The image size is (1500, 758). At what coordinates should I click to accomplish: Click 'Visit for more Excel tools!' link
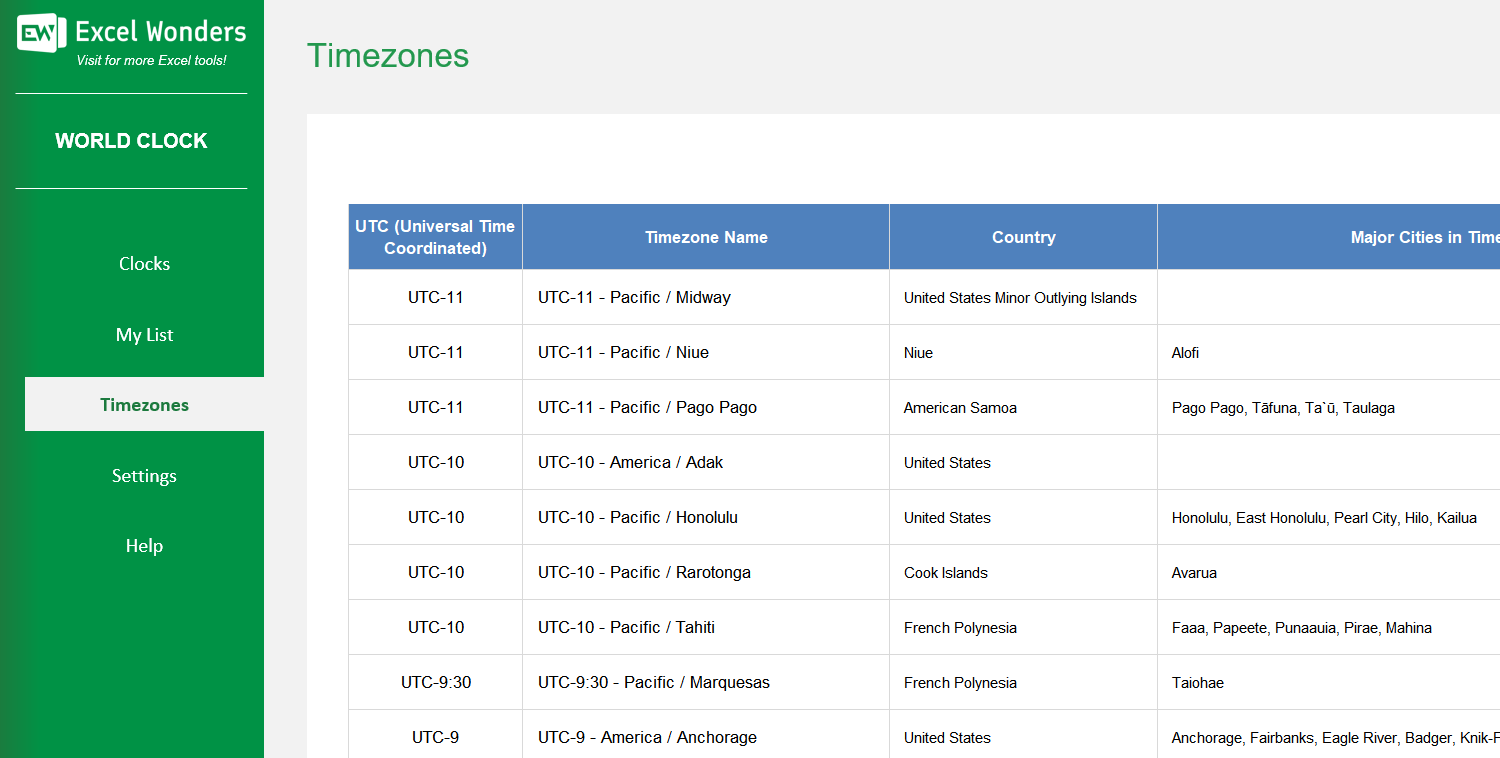151,61
